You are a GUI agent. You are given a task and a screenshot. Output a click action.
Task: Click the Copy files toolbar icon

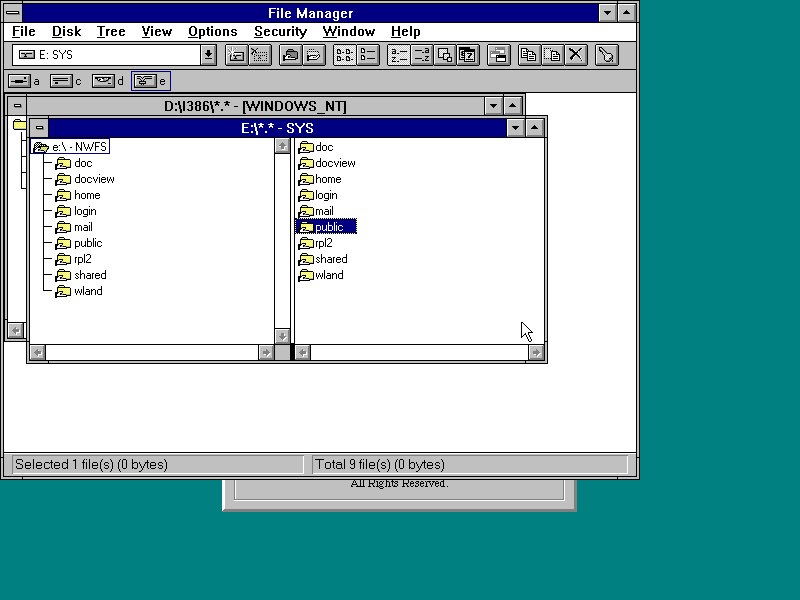[x=529, y=55]
